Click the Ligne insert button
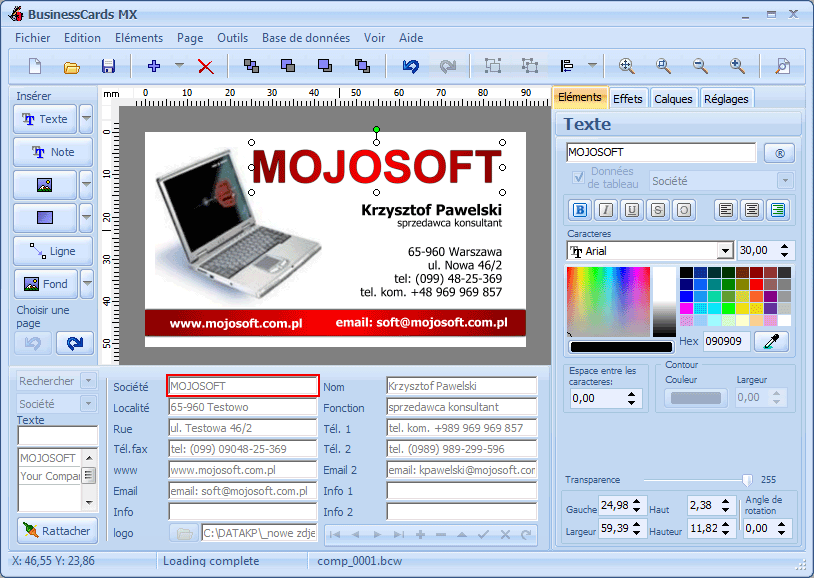 [53, 251]
